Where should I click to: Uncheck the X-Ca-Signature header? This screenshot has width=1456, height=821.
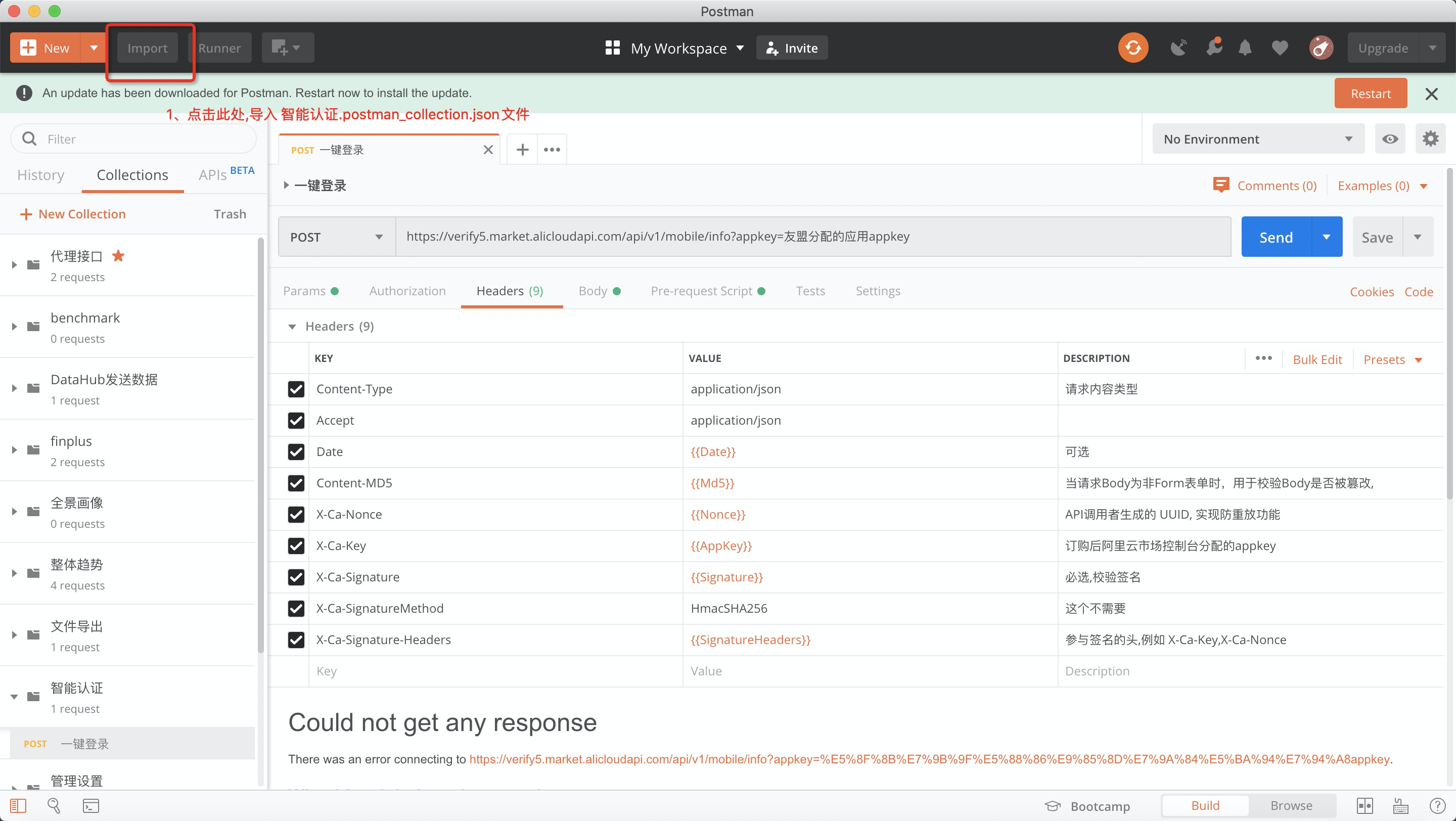tap(296, 577)
